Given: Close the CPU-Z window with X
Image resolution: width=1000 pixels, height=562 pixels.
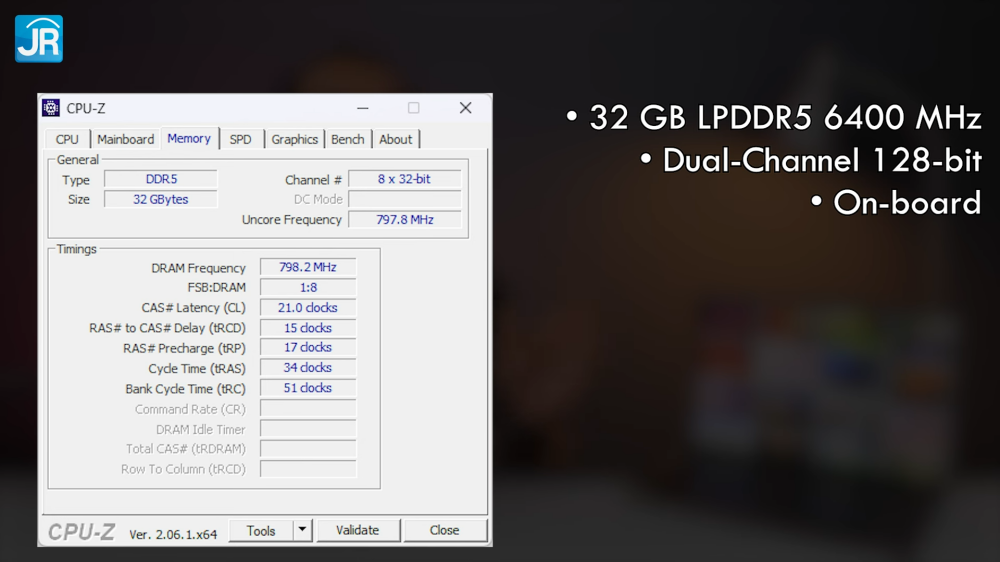Looking at the screenshot, I should coord(466,108).
